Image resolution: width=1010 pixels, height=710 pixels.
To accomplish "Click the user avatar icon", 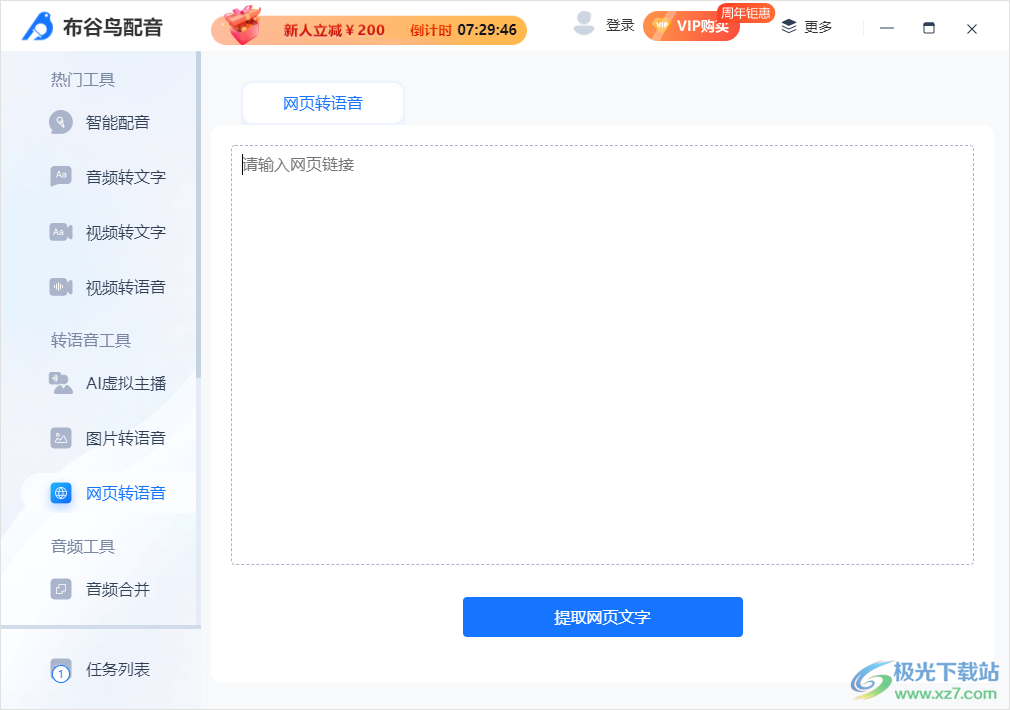I will (584, 24).
